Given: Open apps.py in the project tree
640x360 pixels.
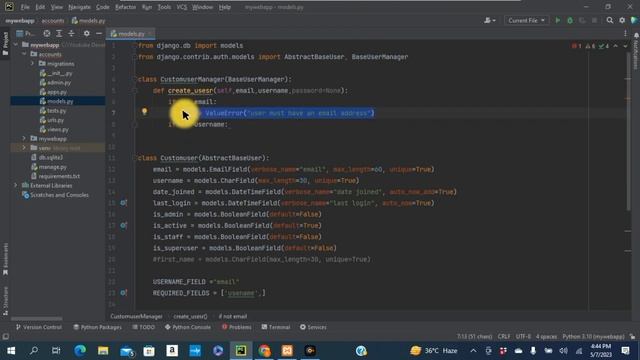Looking at the screenshot, I should pyautogui.click(x=53, y=92).
